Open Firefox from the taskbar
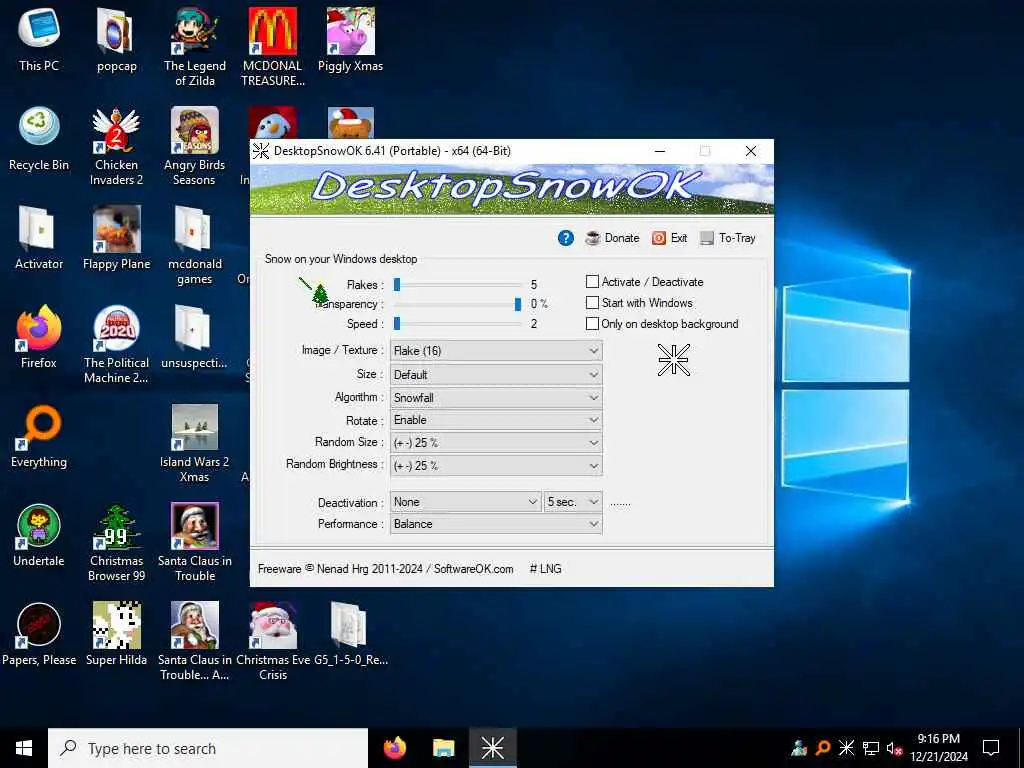 point(394,748)
